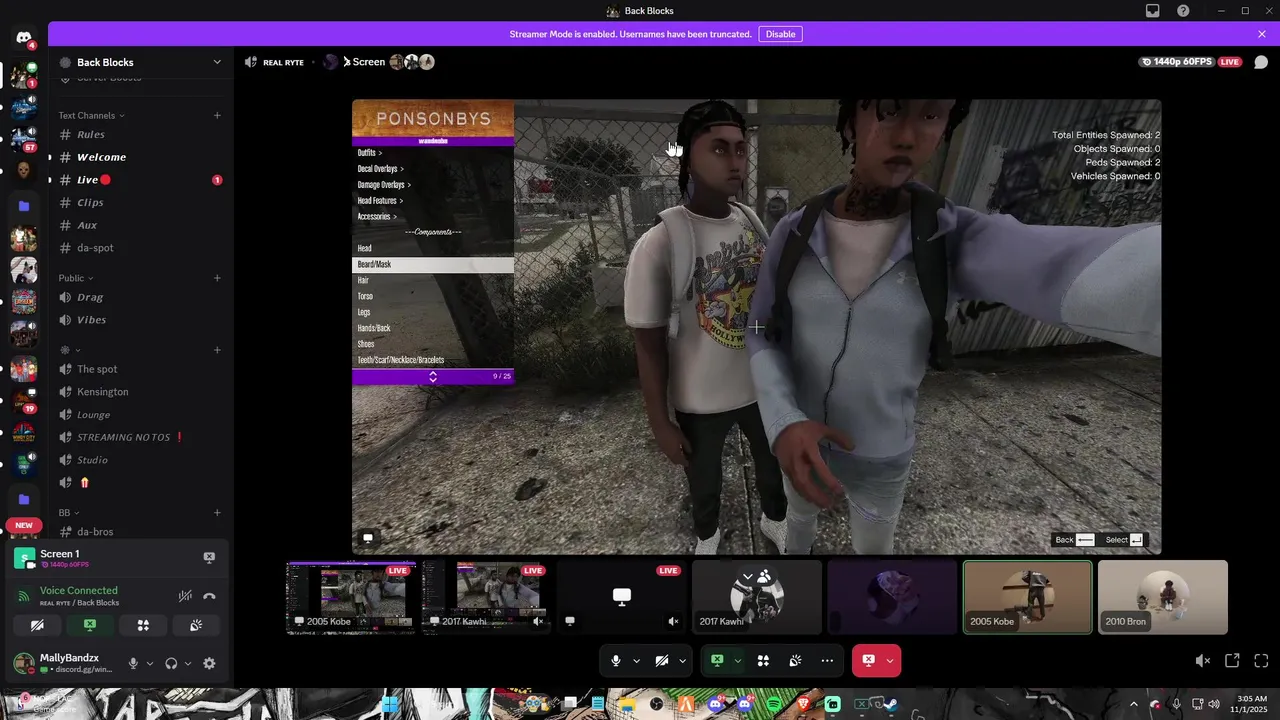Click green share screen button in voice panel

click(x=90, y=625)
